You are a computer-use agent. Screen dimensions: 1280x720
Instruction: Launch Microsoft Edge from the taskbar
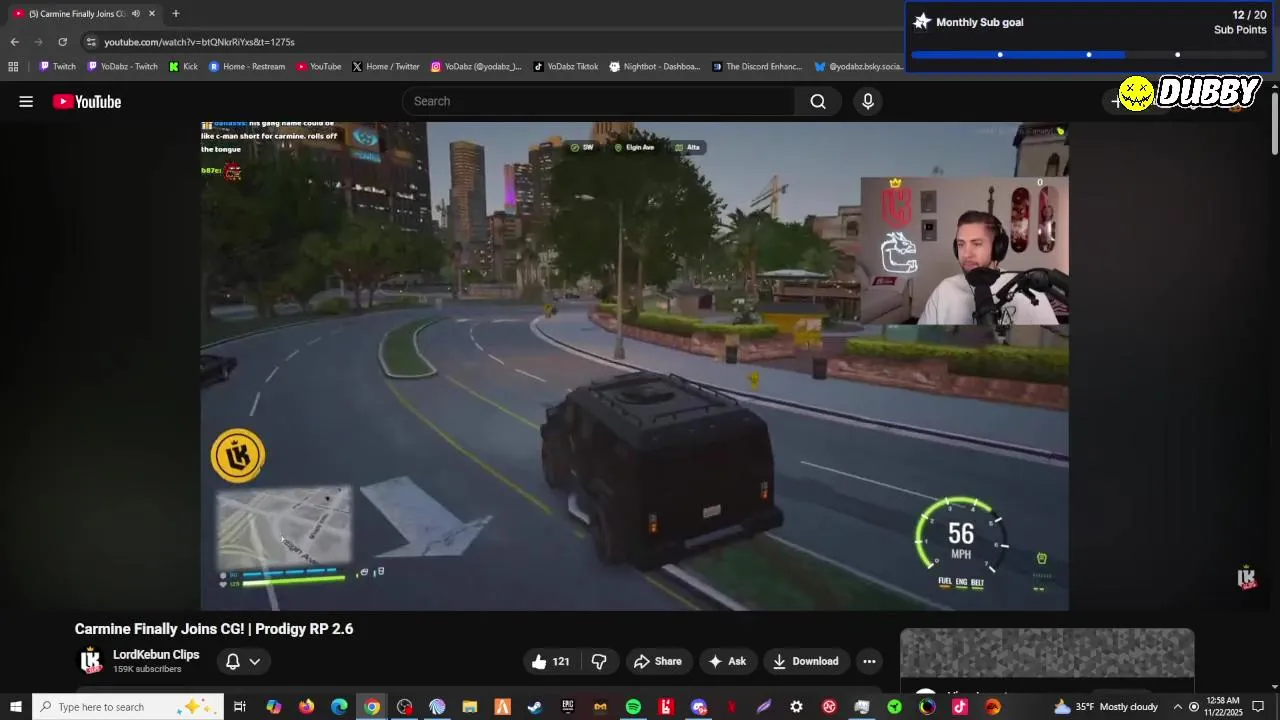(339, 707)
